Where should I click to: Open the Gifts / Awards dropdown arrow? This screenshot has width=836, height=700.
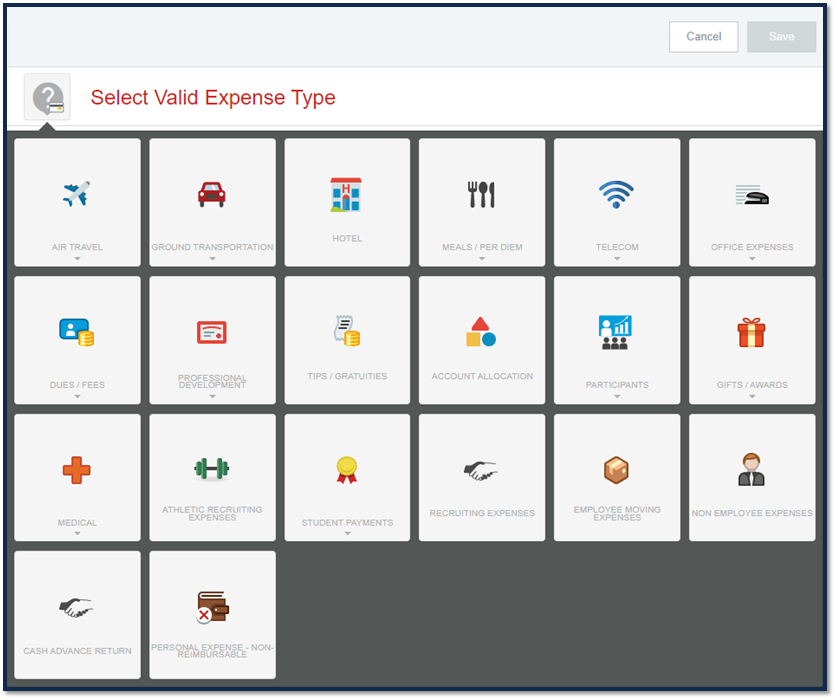coord(752,396)
